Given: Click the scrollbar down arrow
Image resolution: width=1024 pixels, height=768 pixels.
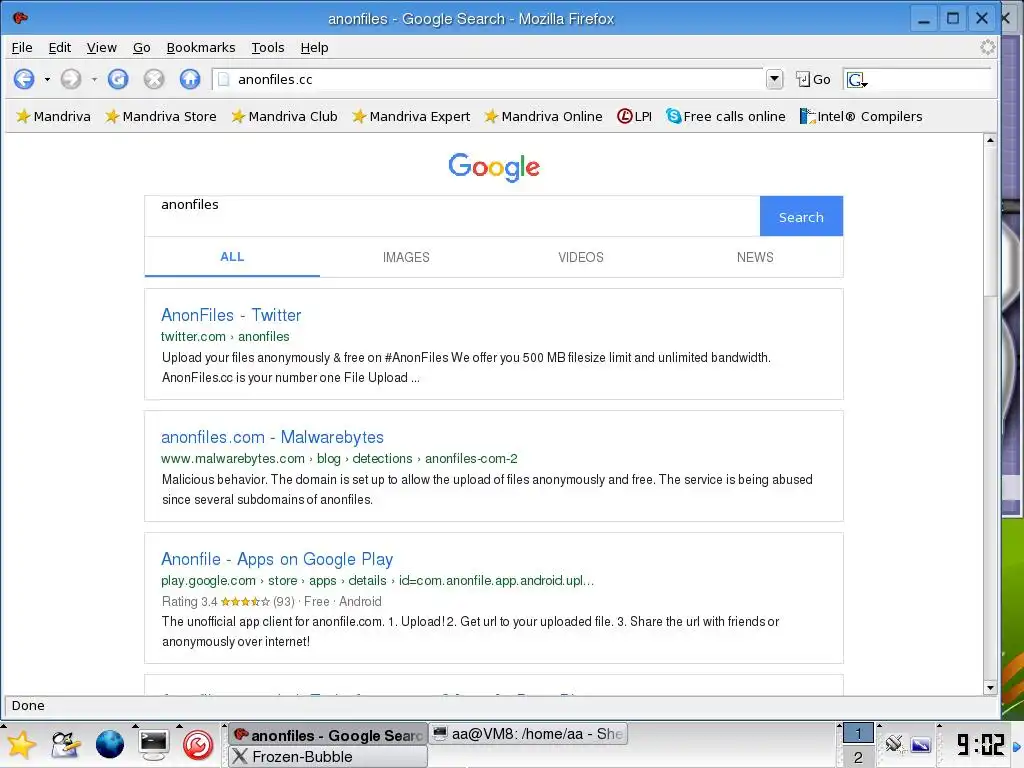Looking at the screenshot, I should (x=990, y=688).
